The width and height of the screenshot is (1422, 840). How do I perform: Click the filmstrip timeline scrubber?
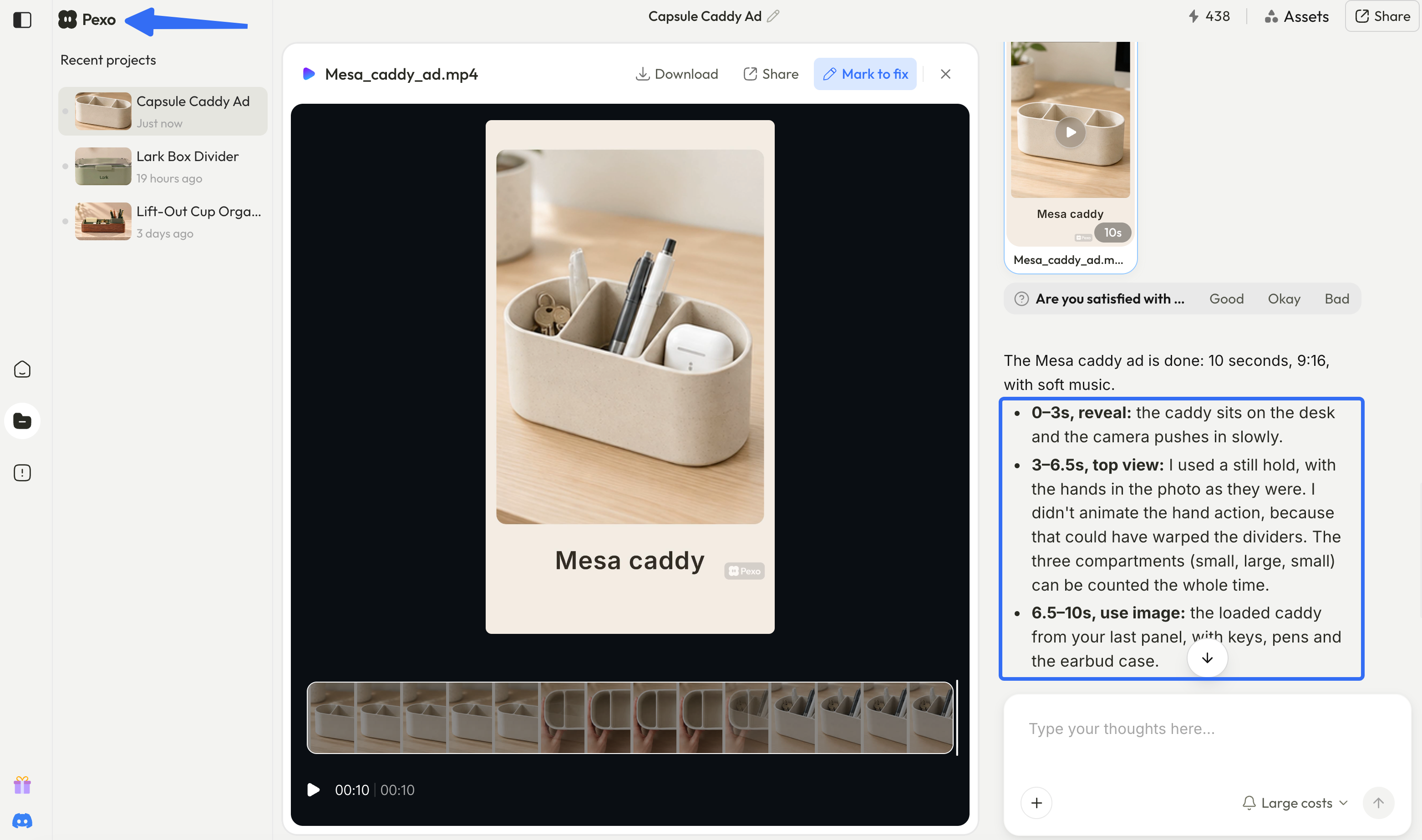(x=630, y=717)
